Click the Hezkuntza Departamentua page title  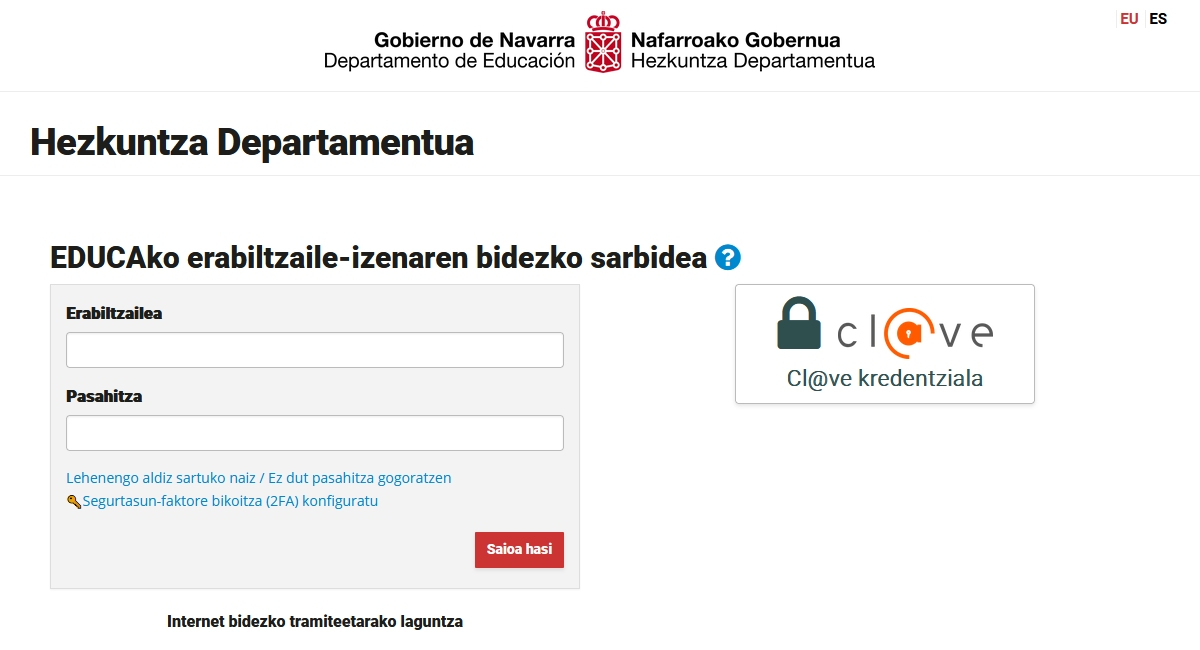pos(252,142)
